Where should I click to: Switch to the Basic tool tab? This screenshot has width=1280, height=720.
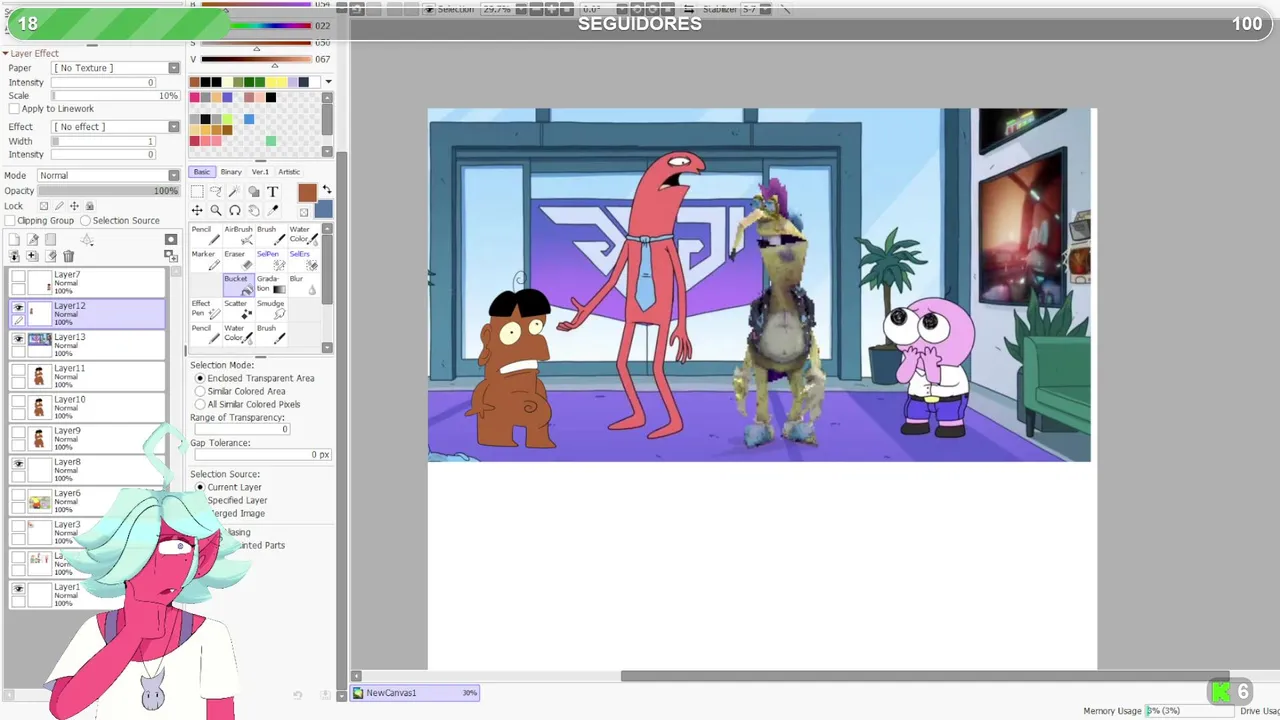[202, 172]
